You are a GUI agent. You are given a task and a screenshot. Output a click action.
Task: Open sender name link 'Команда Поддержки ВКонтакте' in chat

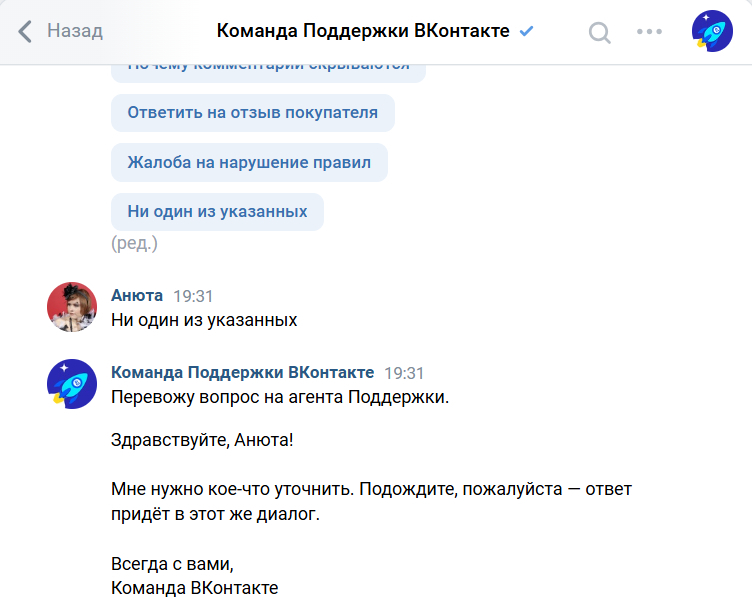point(242,373)
